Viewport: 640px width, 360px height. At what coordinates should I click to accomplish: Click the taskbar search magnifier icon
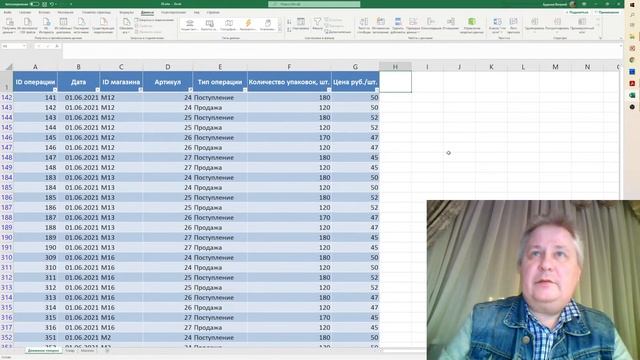click(632, 15)
